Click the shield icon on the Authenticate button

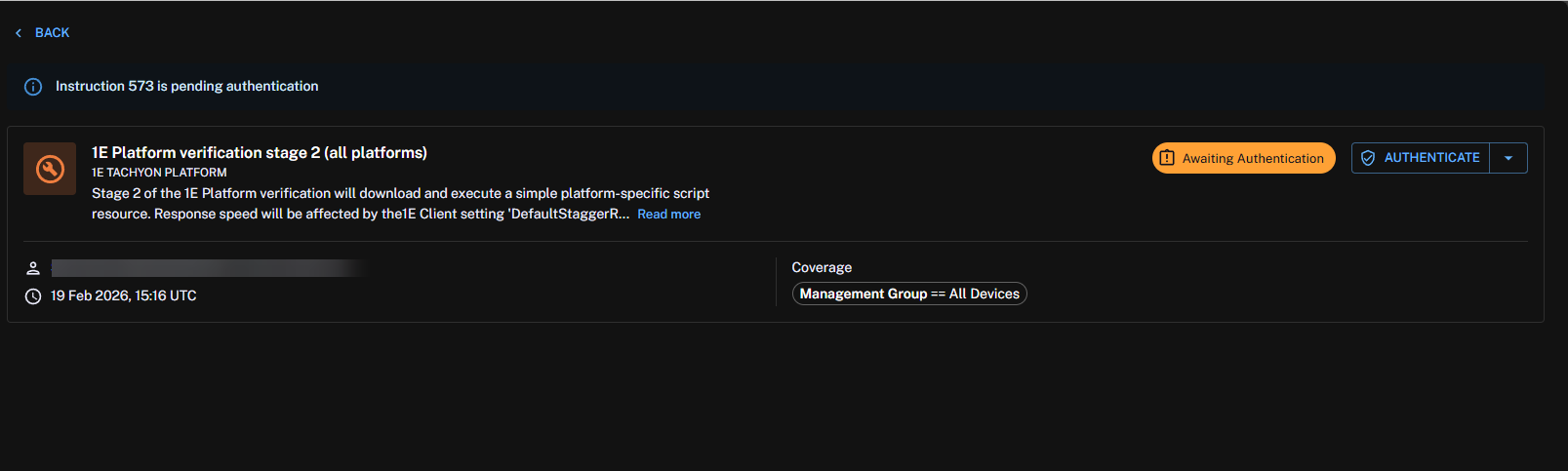pyautogui.click(x=1368, y=158)
